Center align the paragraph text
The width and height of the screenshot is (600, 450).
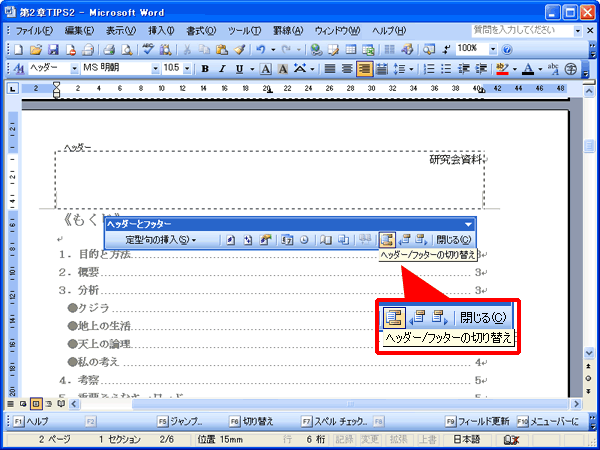click(x=347, y=69)
